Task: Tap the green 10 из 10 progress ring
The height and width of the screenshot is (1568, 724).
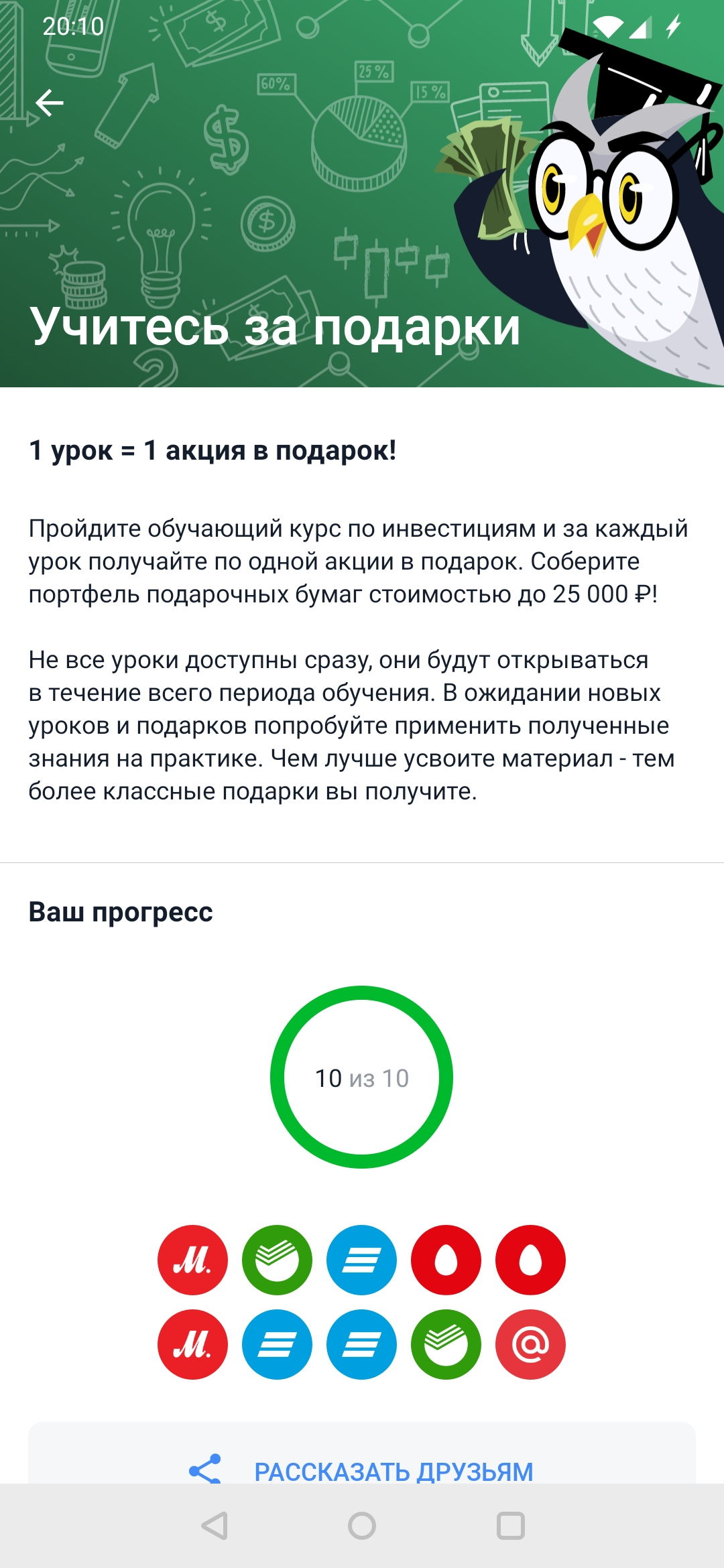Action: [361, 1077]
